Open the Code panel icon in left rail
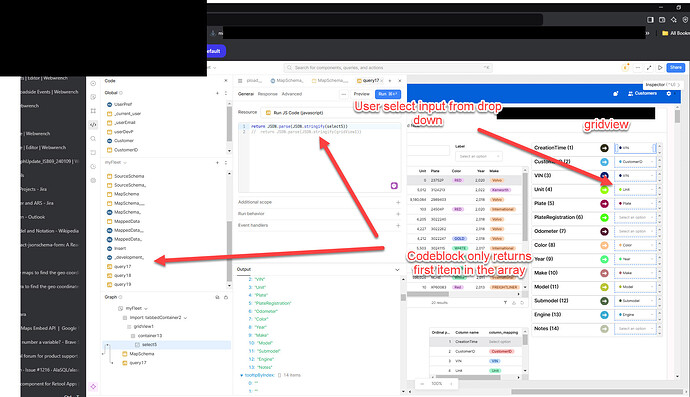 [x=93, y=125]
